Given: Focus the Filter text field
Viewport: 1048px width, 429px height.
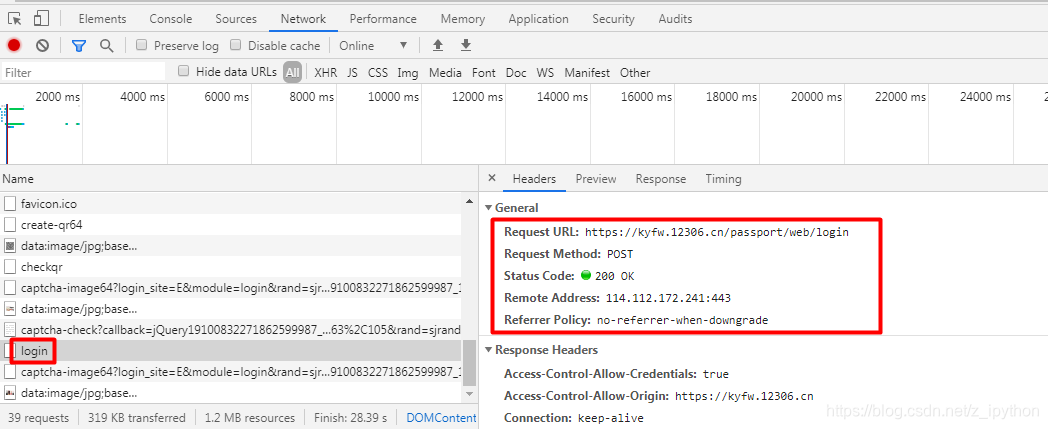Looking at the screenshot, I should point(83,72).
